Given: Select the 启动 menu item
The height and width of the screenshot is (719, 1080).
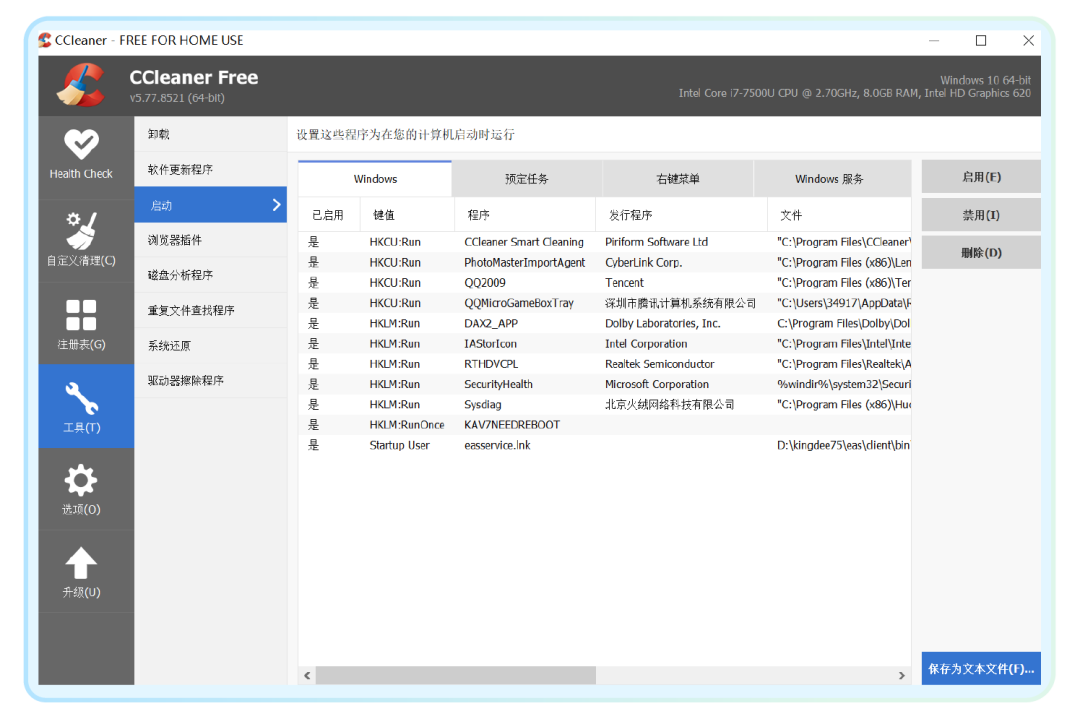Looking at the screenshot, I should pos(211,205).
